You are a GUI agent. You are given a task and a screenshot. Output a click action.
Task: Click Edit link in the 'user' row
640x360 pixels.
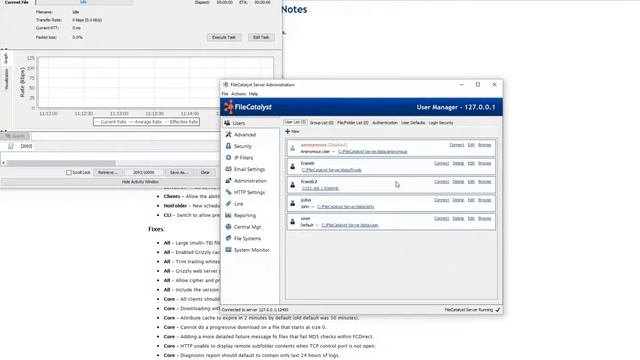click(471, 218)
